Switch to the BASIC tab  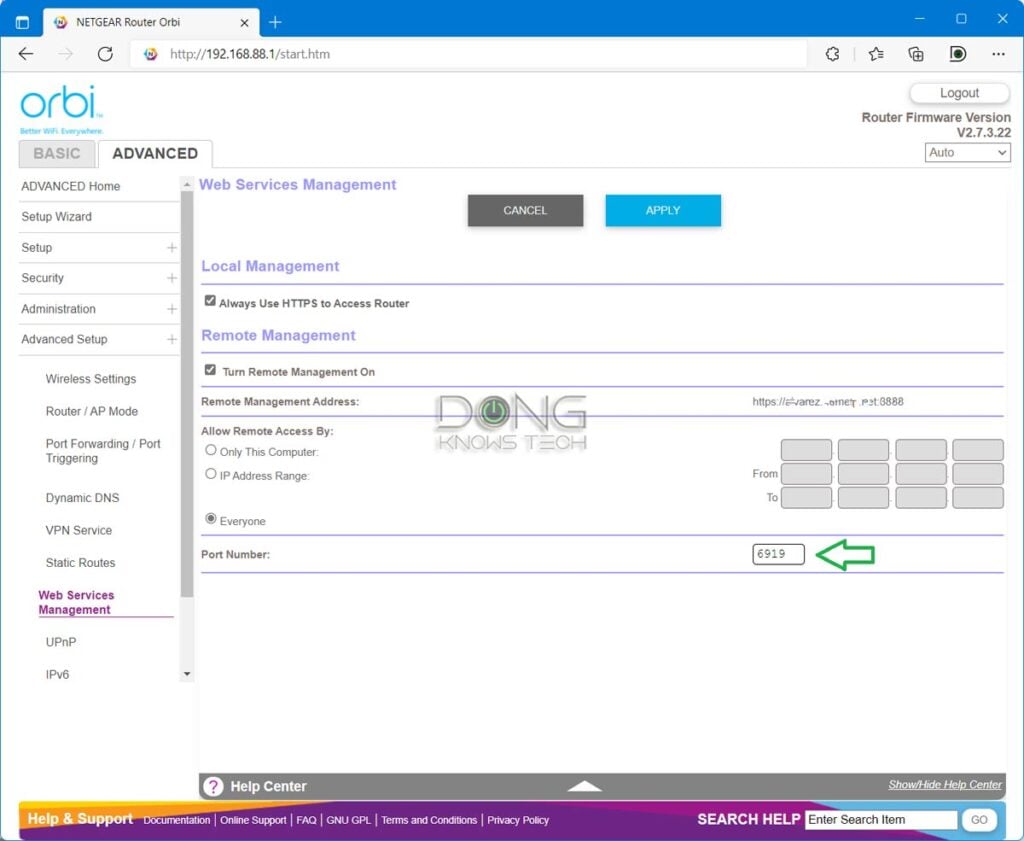[57, 153]
